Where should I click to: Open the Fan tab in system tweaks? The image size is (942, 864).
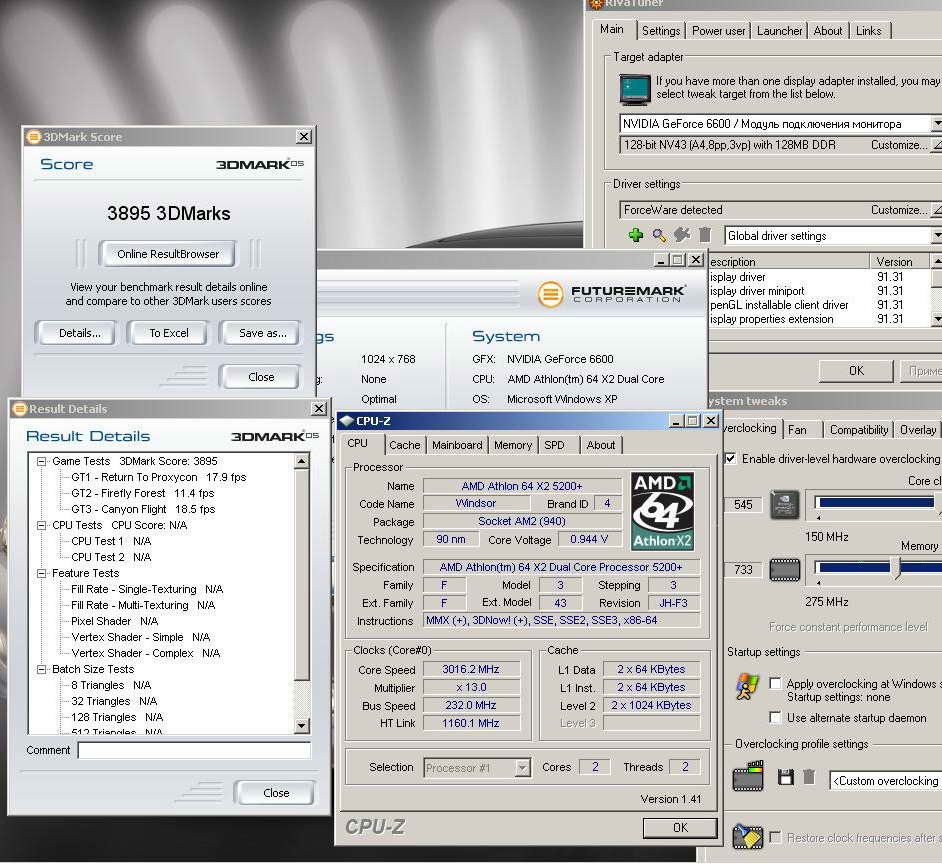click(x=797, y=430)
